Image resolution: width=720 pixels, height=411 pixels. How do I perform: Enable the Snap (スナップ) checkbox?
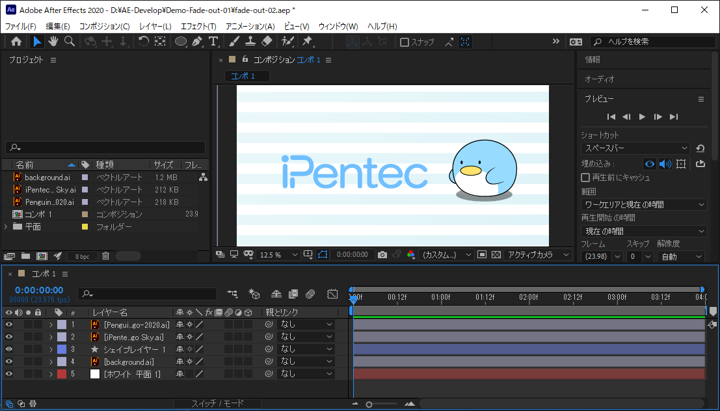pos(404,42)
